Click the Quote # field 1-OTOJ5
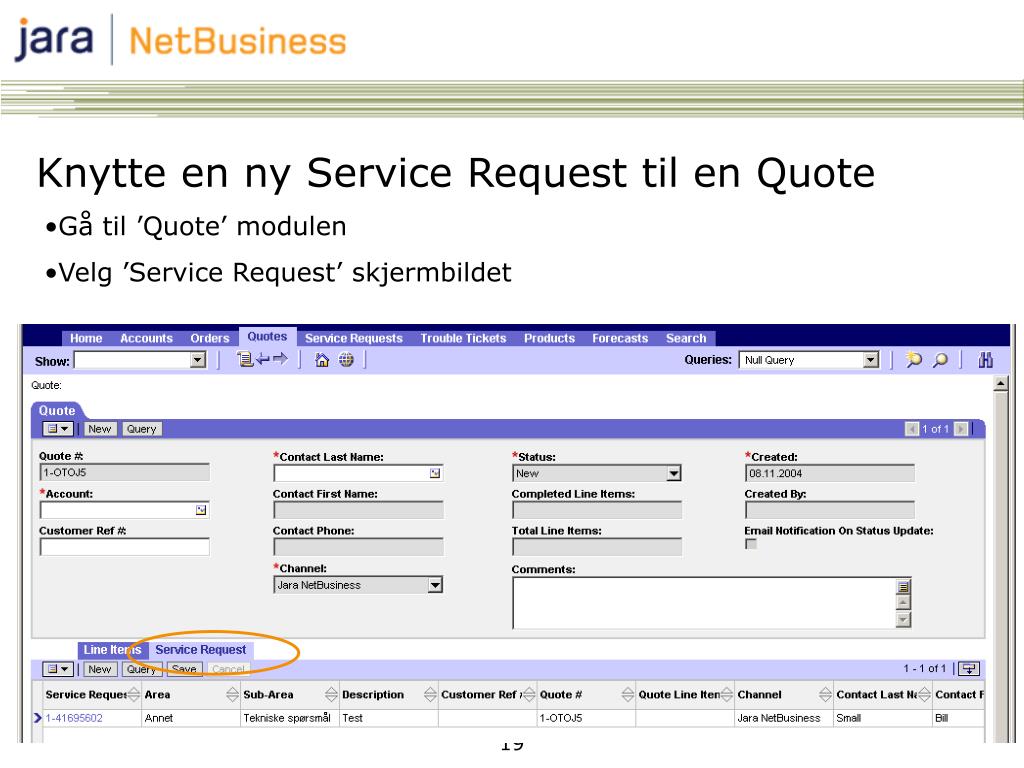This screenshot has height=768, width=1024. 125,472
